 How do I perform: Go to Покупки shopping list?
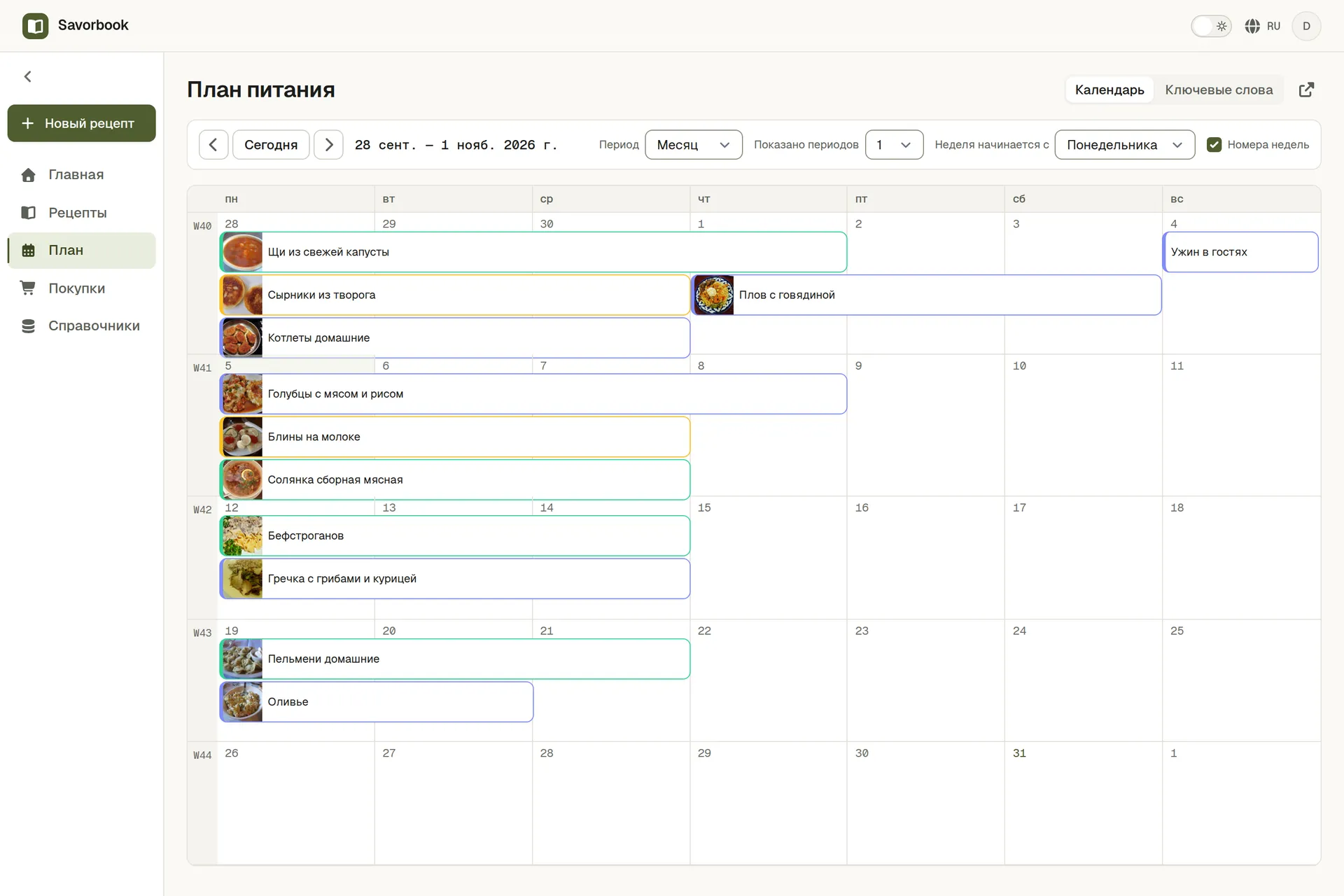point(82,288)
